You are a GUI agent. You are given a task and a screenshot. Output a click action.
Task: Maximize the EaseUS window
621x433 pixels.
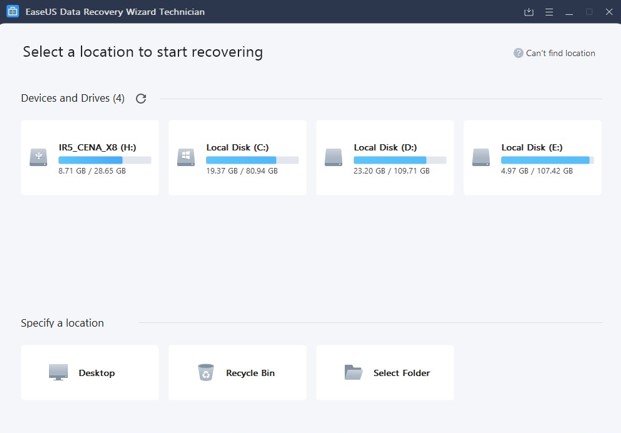click(x=589, y=12)
